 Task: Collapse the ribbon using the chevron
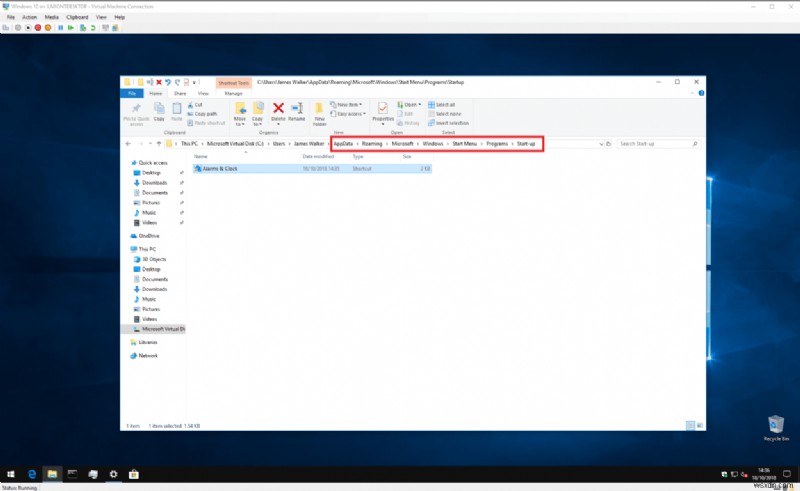click(x=692, y=93)
